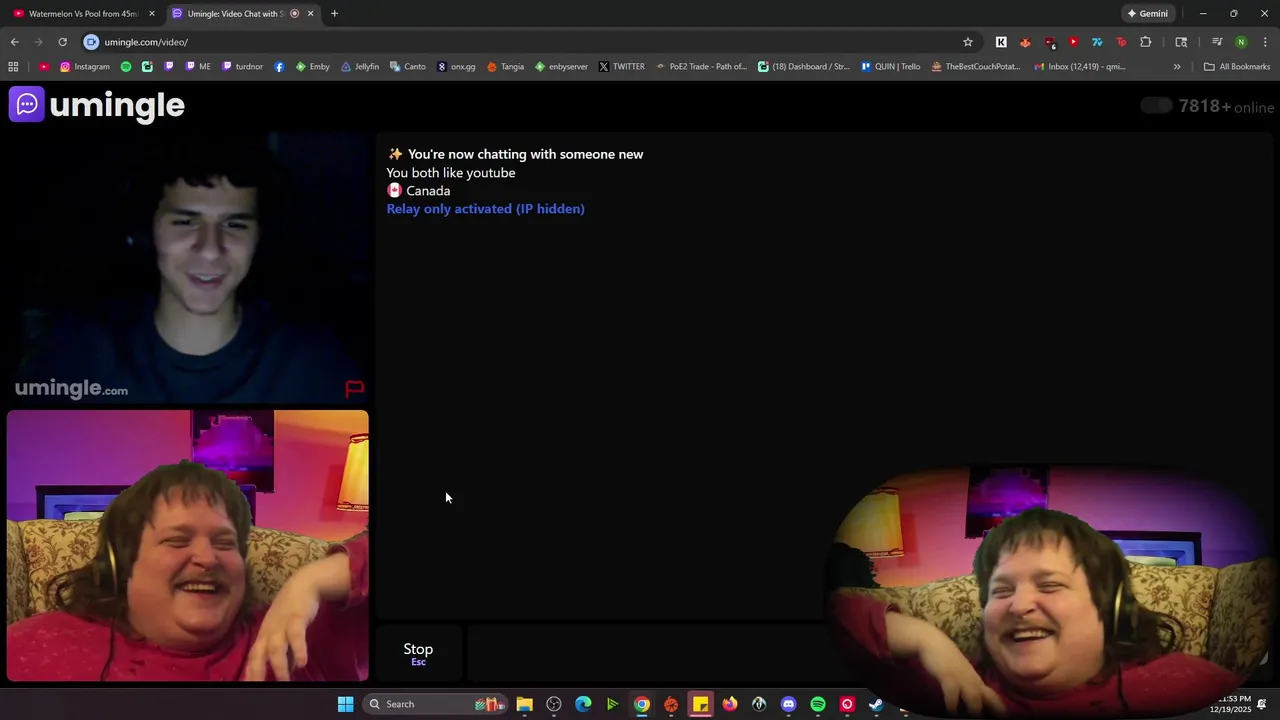1280x720 pixels.
Task: Open the Chrome apps grid shortcut
Action: tap(13, 67)
